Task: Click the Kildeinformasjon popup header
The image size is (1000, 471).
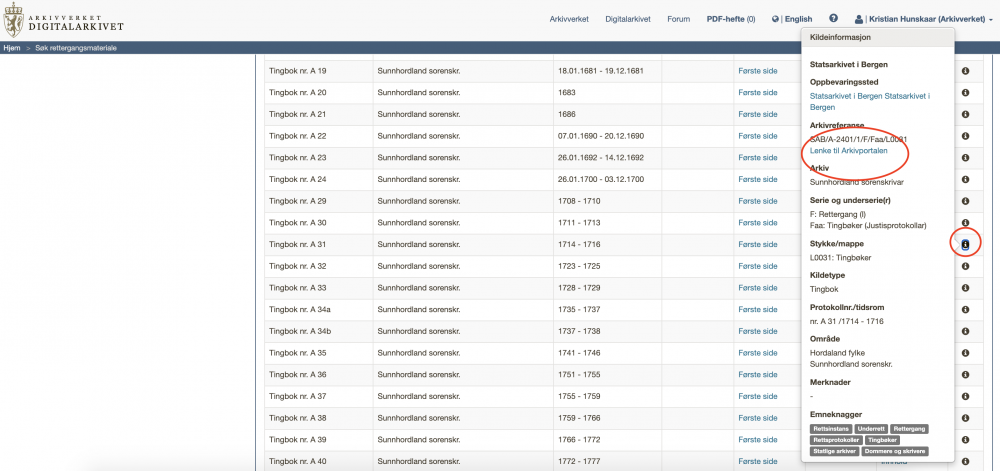Action: coord(878,38)
